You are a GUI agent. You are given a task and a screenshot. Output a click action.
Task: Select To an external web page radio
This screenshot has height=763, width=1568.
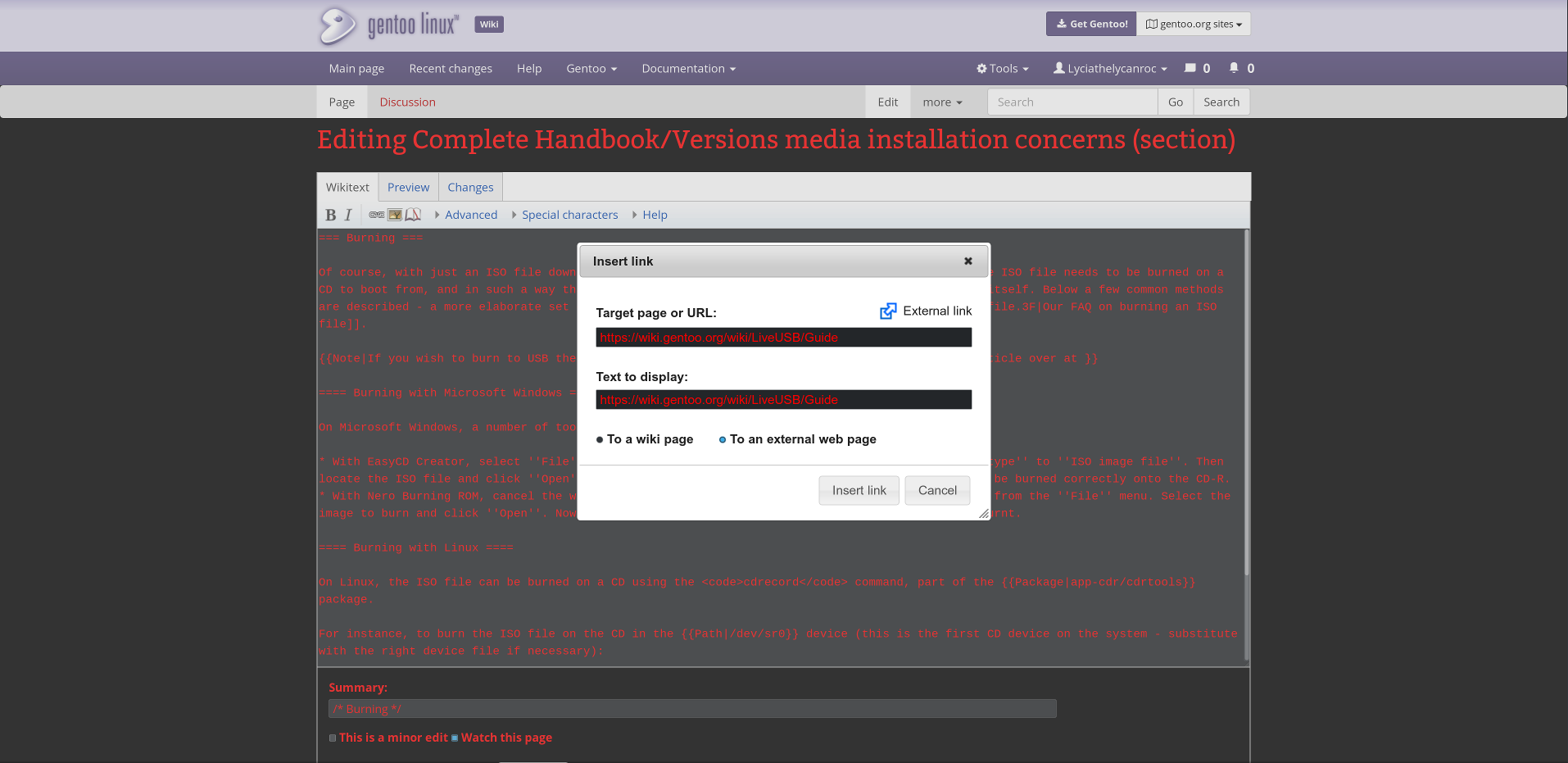(723, 440)
